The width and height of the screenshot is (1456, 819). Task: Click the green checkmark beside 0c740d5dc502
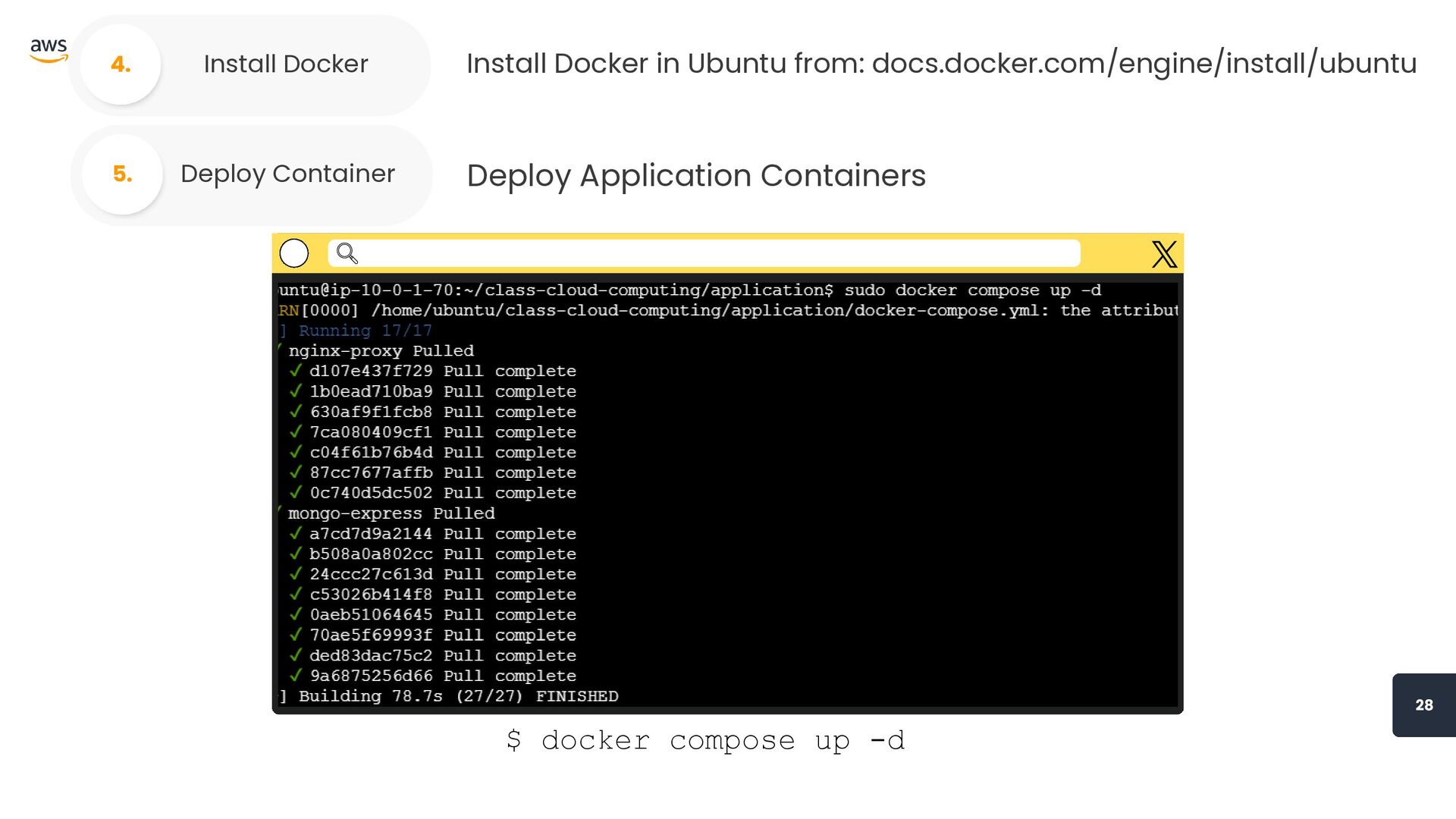(296, 493)
